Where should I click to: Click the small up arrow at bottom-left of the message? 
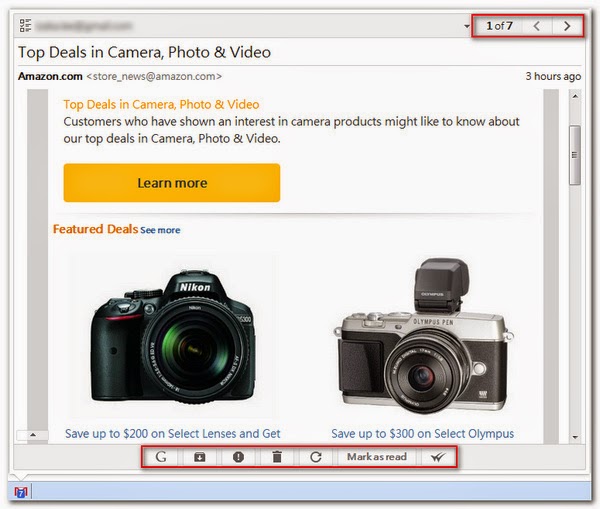click(33, 434)
